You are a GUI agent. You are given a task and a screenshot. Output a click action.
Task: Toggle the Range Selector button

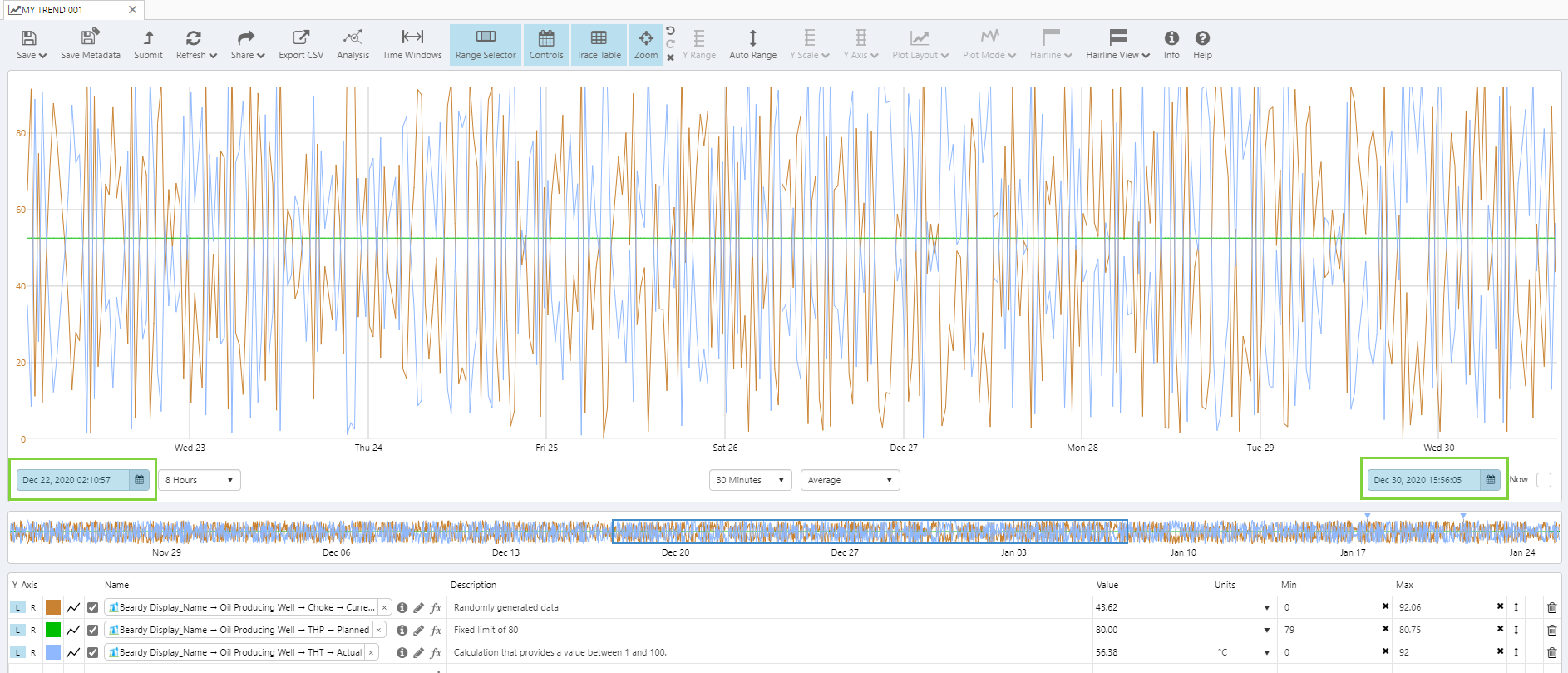486,45
